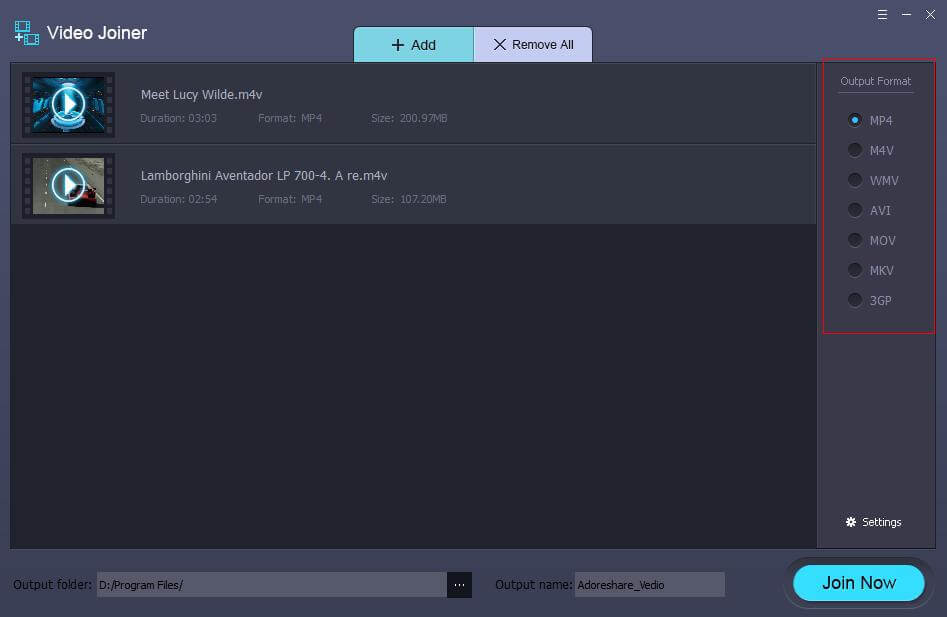Select the WMV radio button

point(855,180)
